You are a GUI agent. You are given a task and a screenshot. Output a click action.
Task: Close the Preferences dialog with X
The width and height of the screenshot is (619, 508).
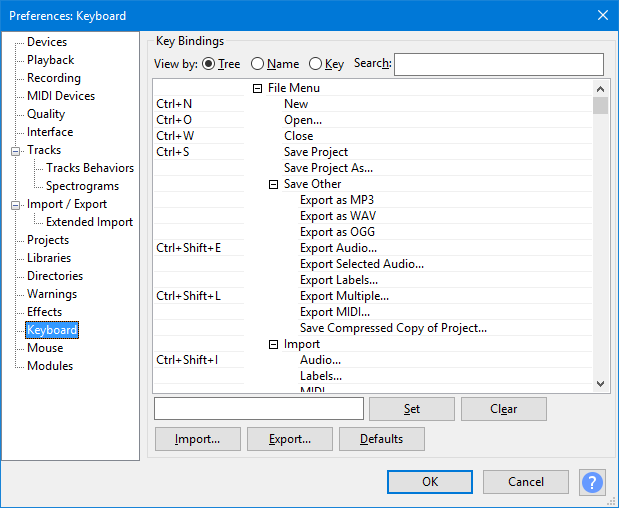[602, 15]
